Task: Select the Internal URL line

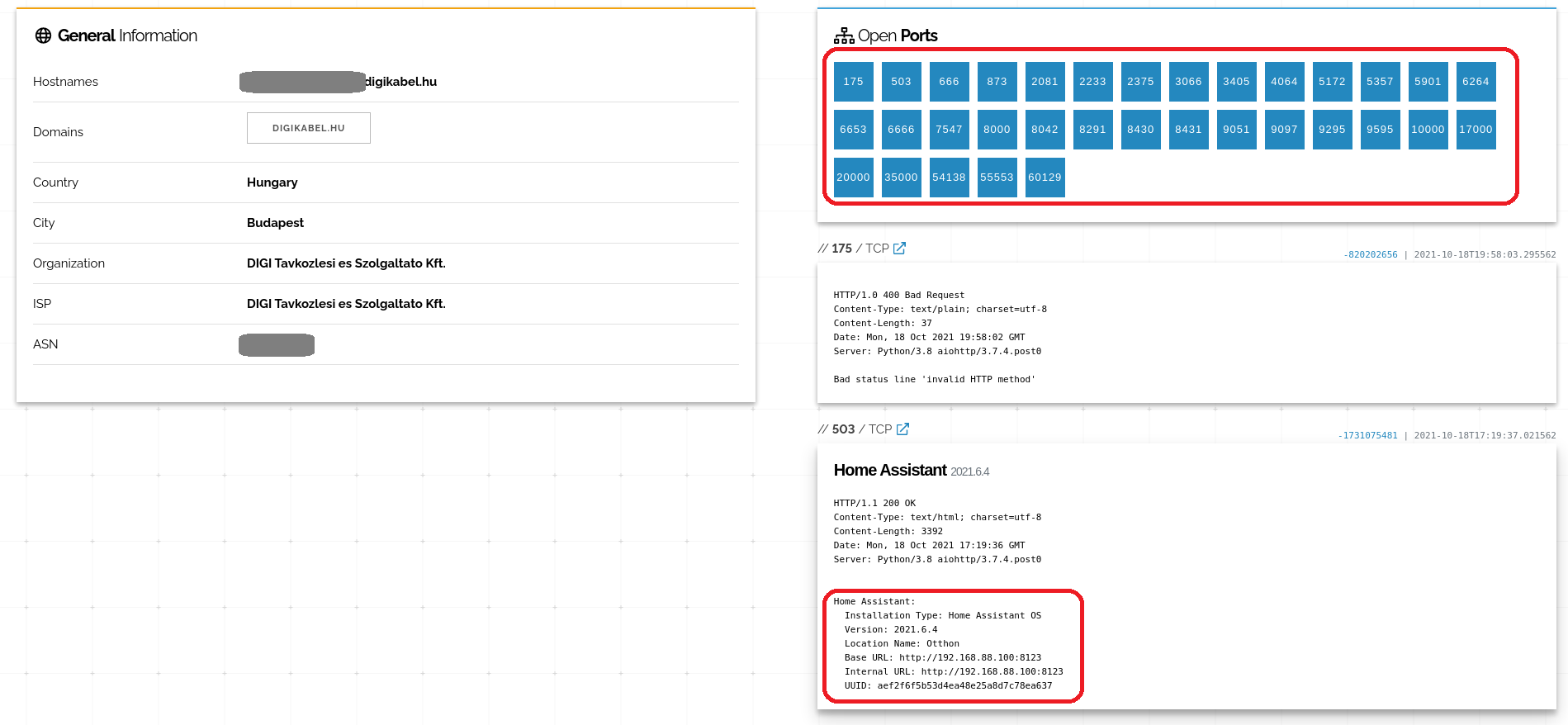Action: [954, 671]
